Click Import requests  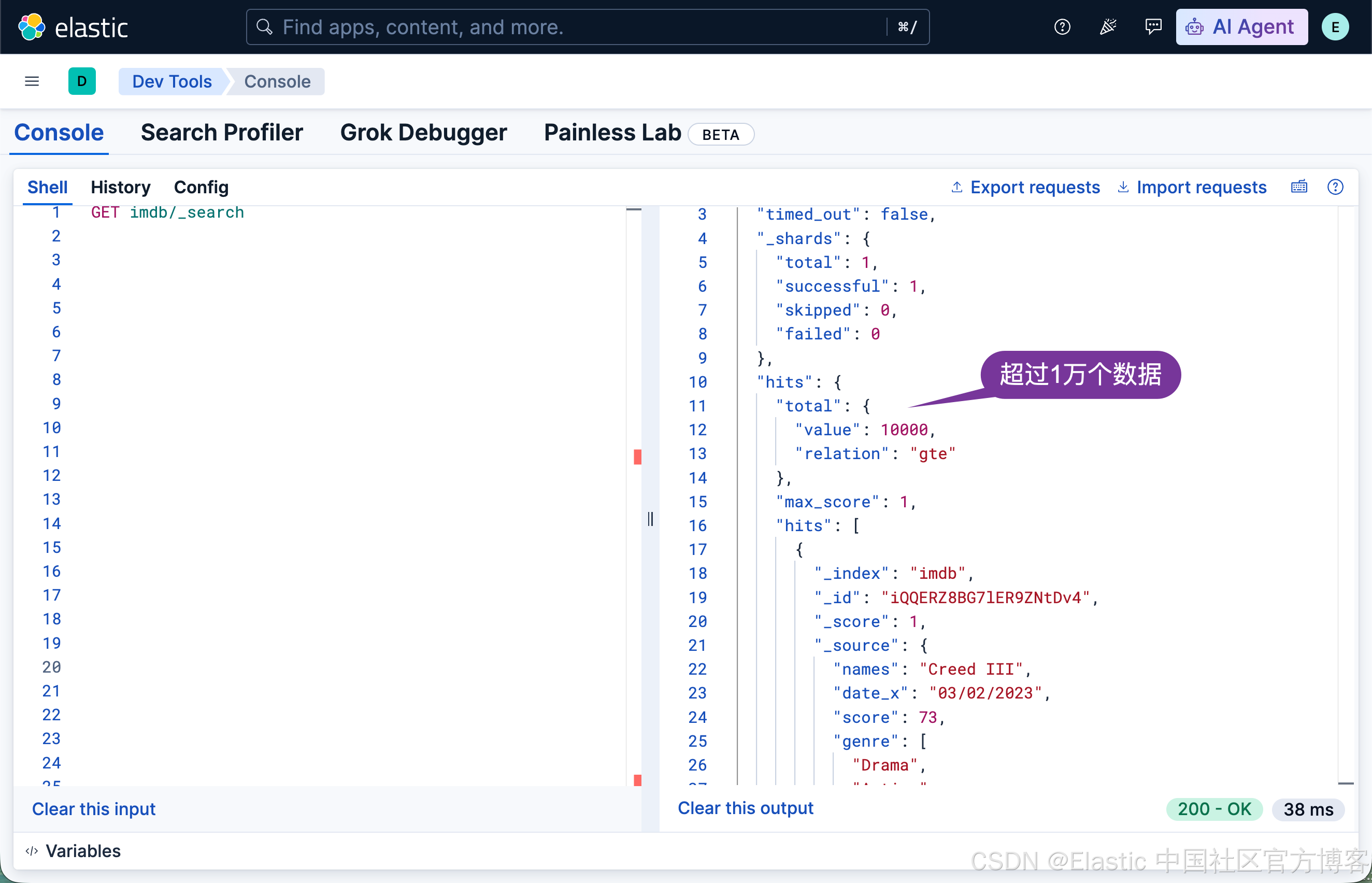pyautogui.click(x=1191, y=187)
